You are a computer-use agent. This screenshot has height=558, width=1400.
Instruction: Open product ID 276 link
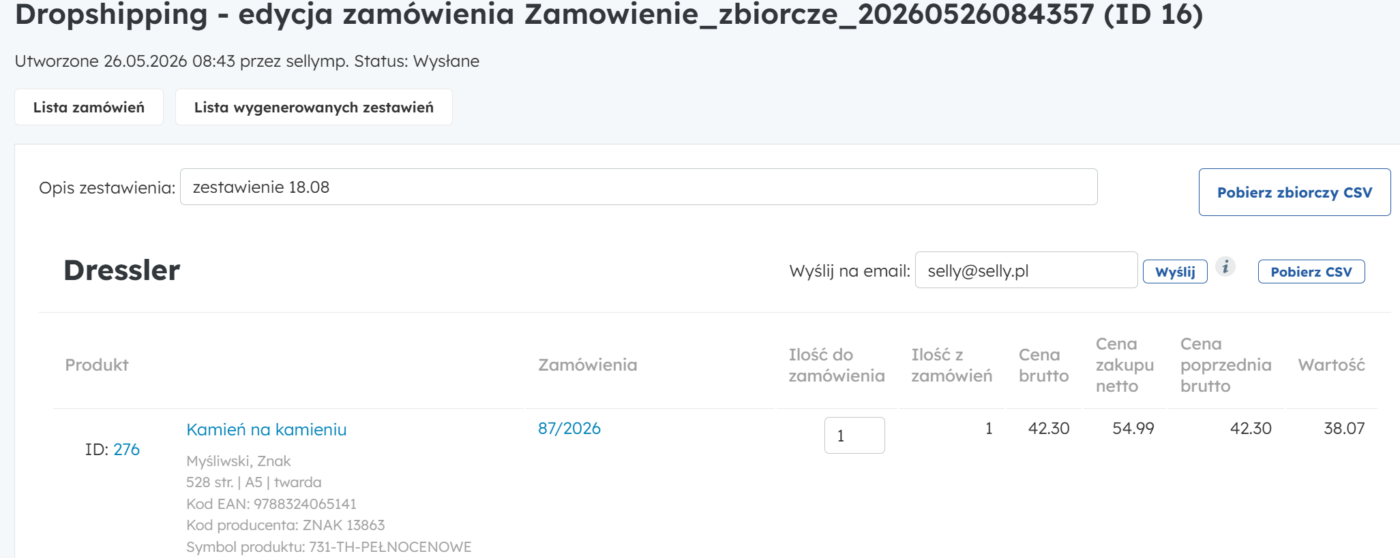coord(126,450)
